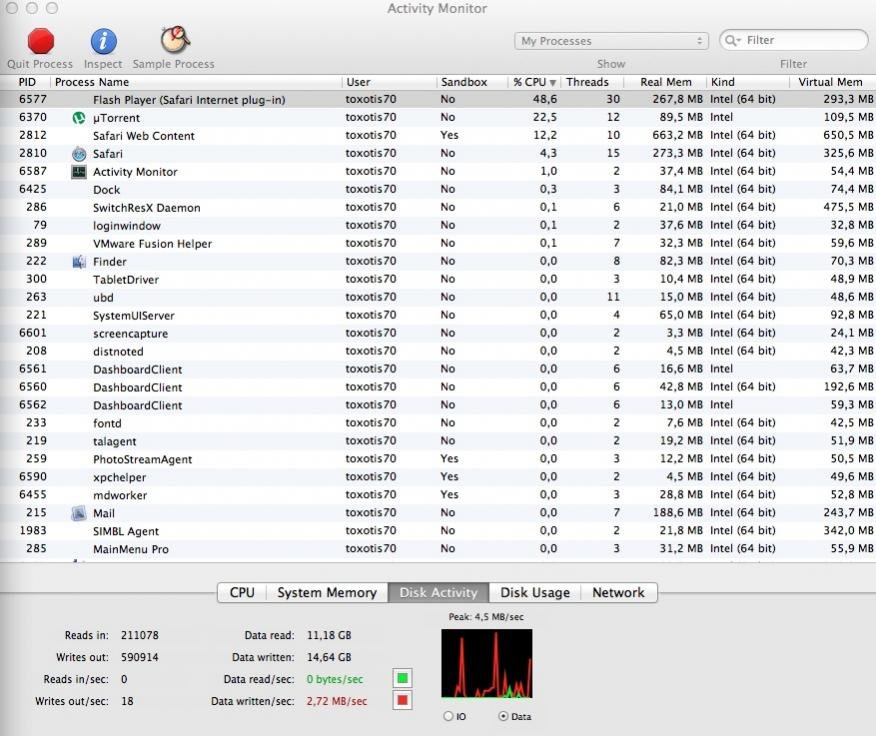
Task: Click the green data read color swatch
Action: pyautogui.click(x=404, y=680)
